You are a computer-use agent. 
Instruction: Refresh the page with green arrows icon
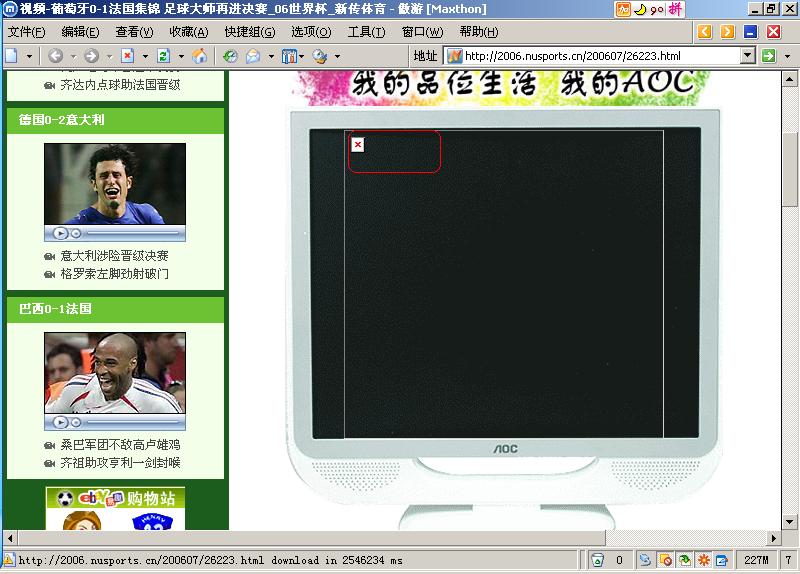tap(163, 56)
